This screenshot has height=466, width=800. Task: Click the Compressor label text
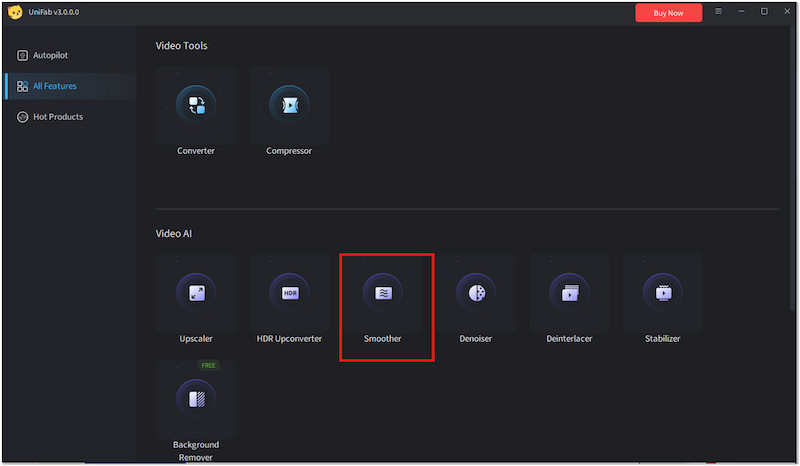coord(289,151)
